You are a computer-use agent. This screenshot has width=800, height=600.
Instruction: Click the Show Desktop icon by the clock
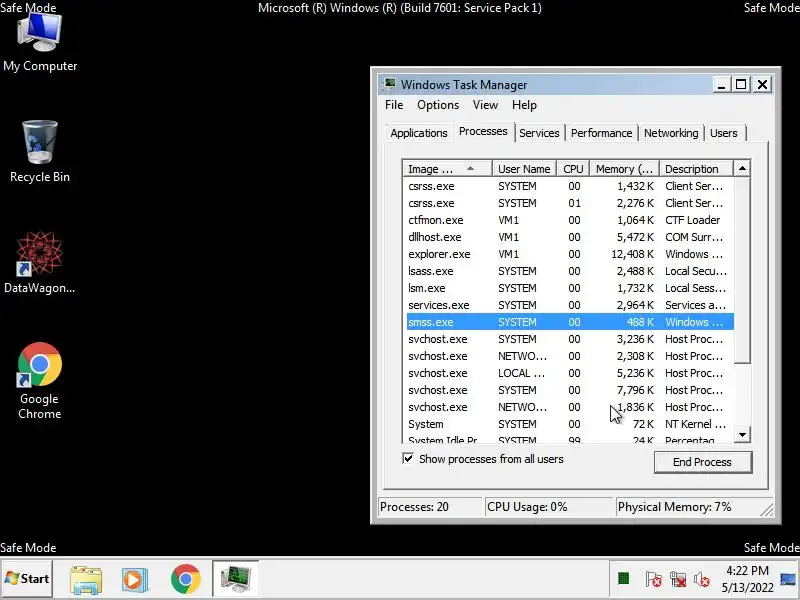788,579
